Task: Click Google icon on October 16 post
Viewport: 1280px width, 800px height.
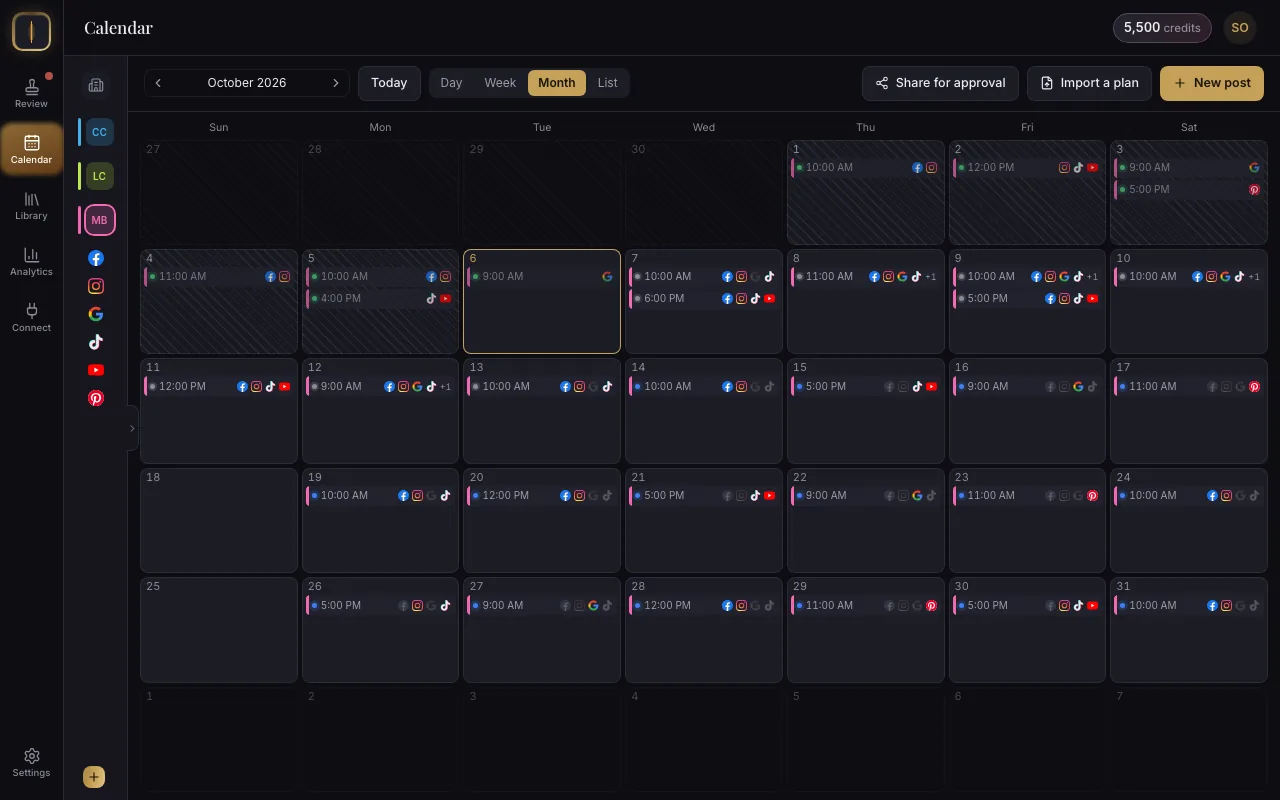Action: click(x=1079, y=387)
